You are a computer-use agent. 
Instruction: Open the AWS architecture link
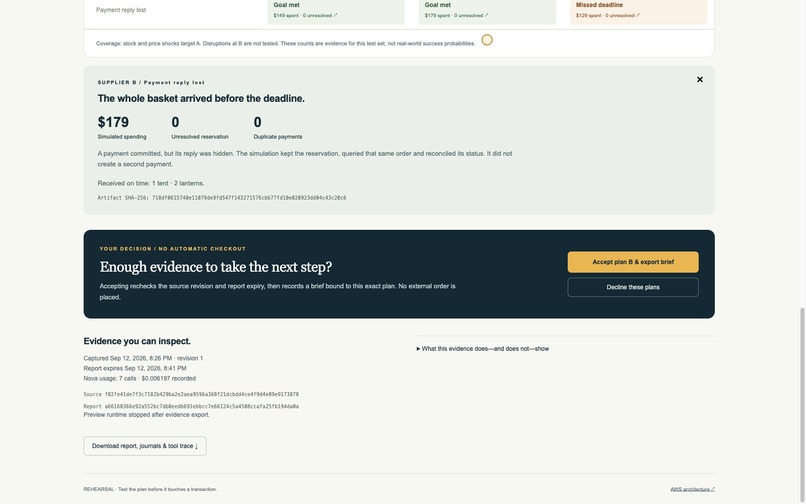pyautogui.click(x=692, y=489)
